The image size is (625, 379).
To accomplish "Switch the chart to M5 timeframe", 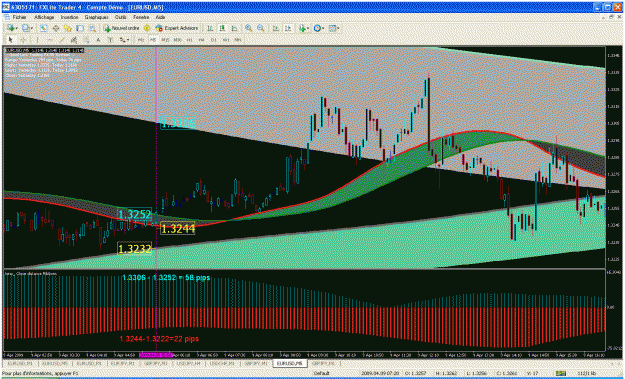I will tap(153, 39).
